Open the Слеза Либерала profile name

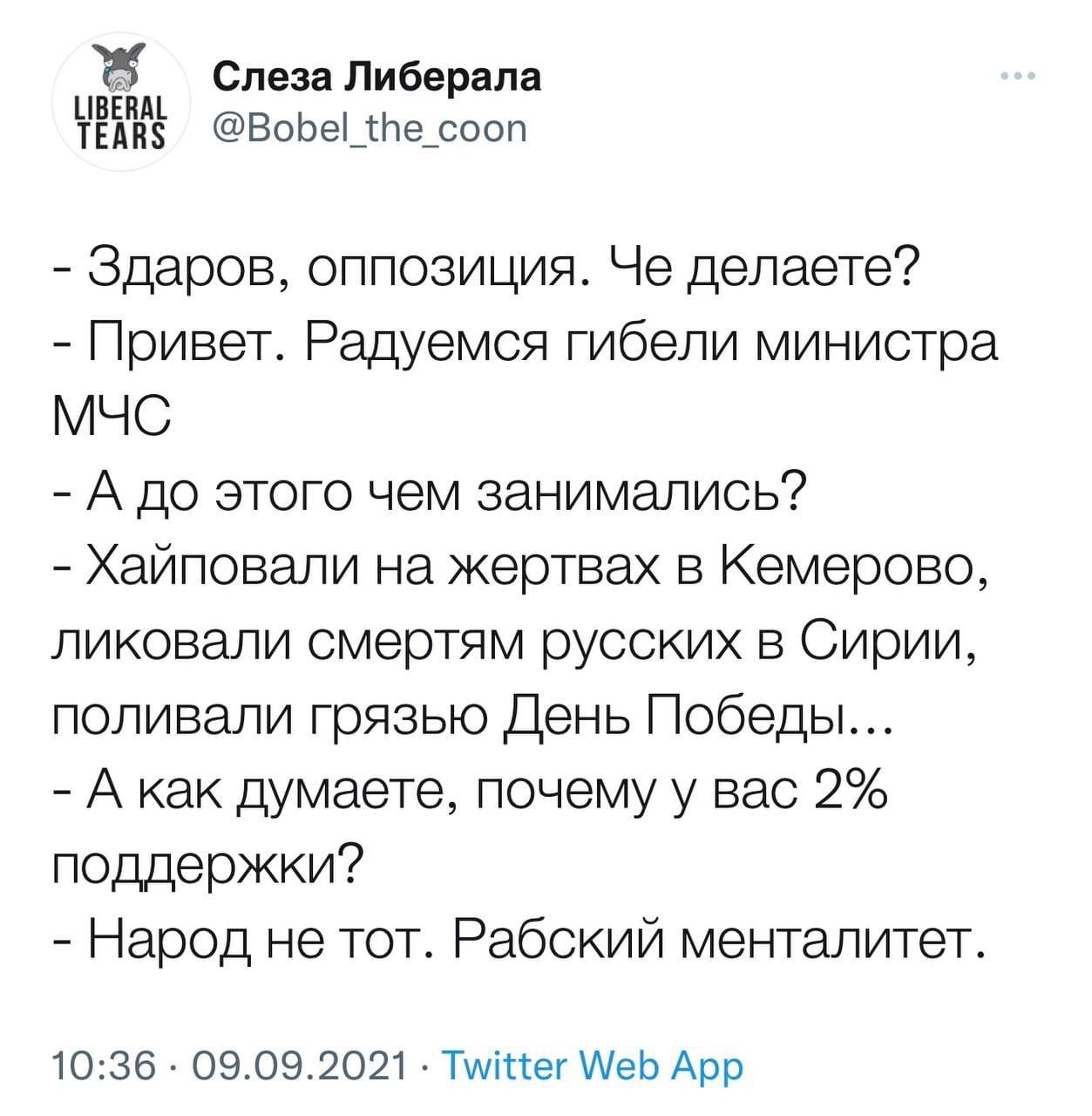click(x=377, y=77)
